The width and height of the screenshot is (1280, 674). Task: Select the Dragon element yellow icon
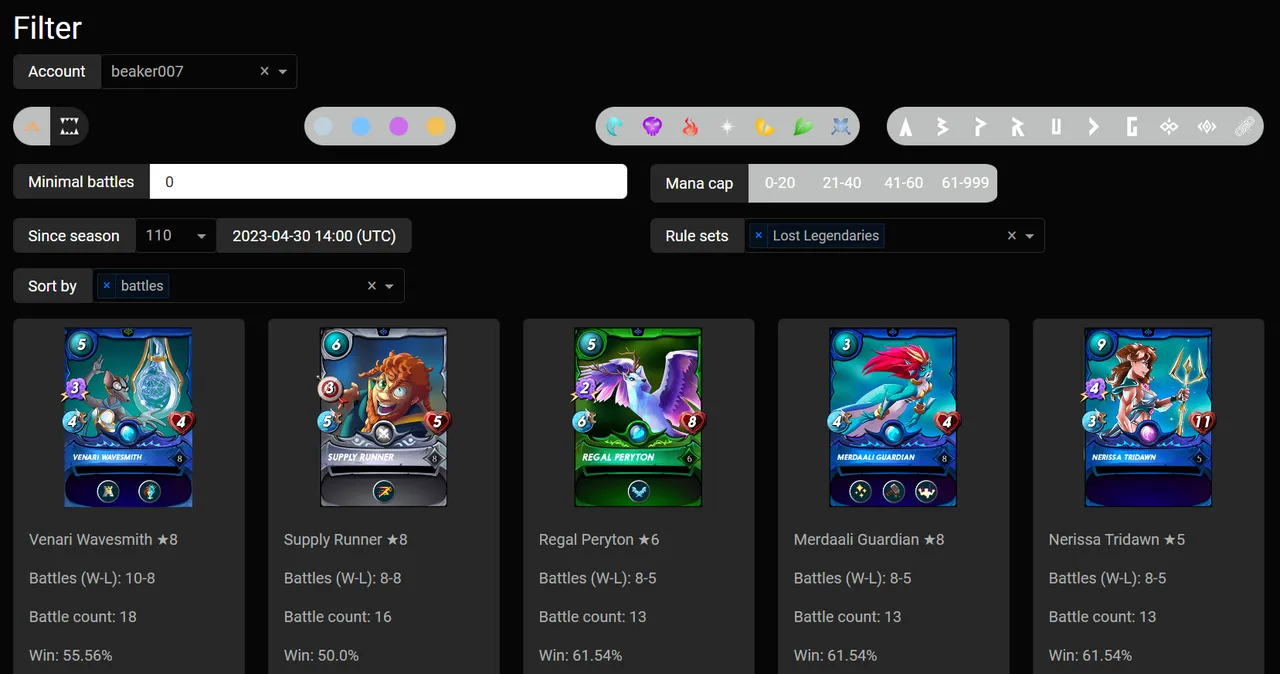click(765, 127)
